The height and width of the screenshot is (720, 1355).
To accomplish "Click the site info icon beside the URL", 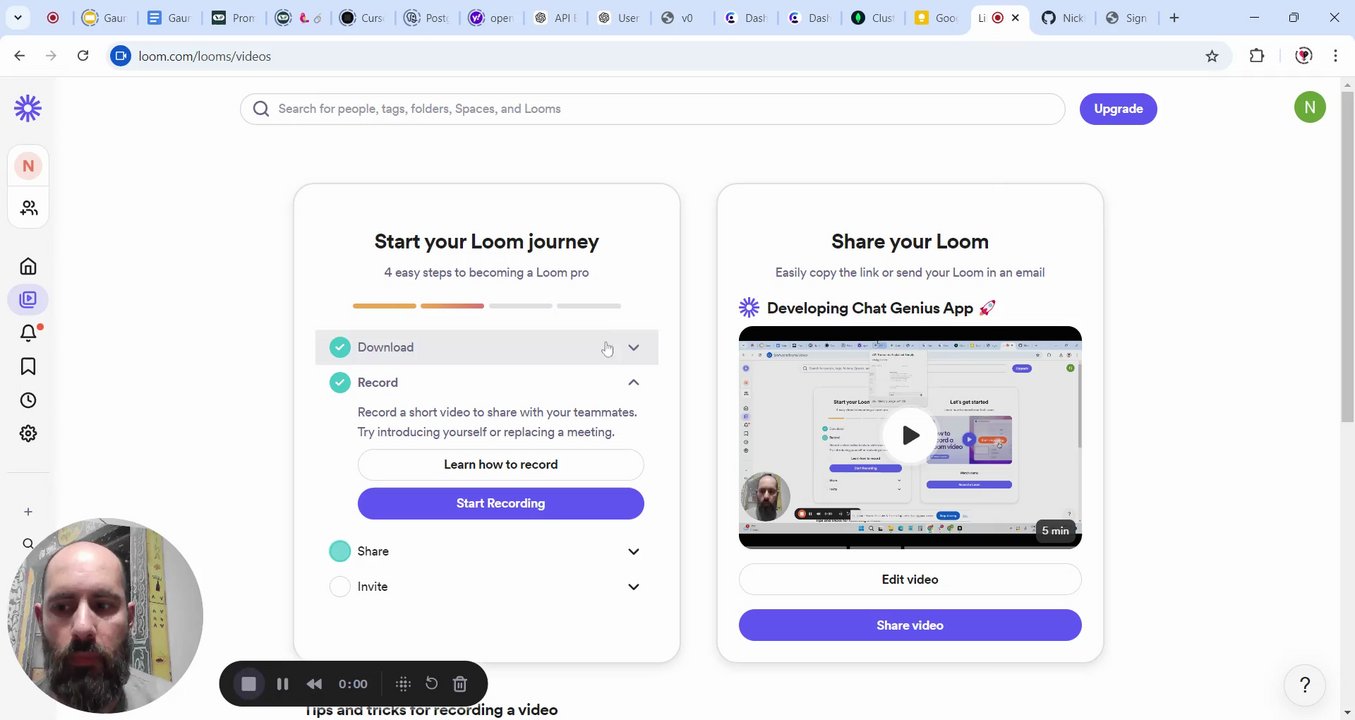I will [121, 56].
